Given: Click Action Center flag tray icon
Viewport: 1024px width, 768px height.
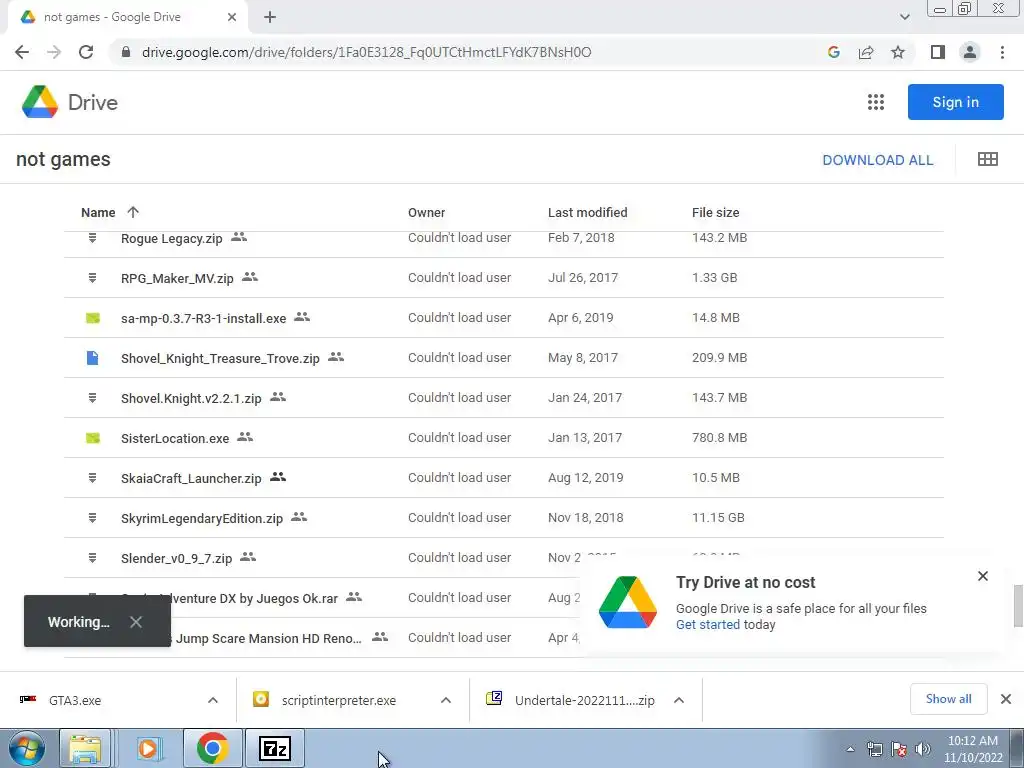Looking at the screenshot, I should [x=899, y=749].
